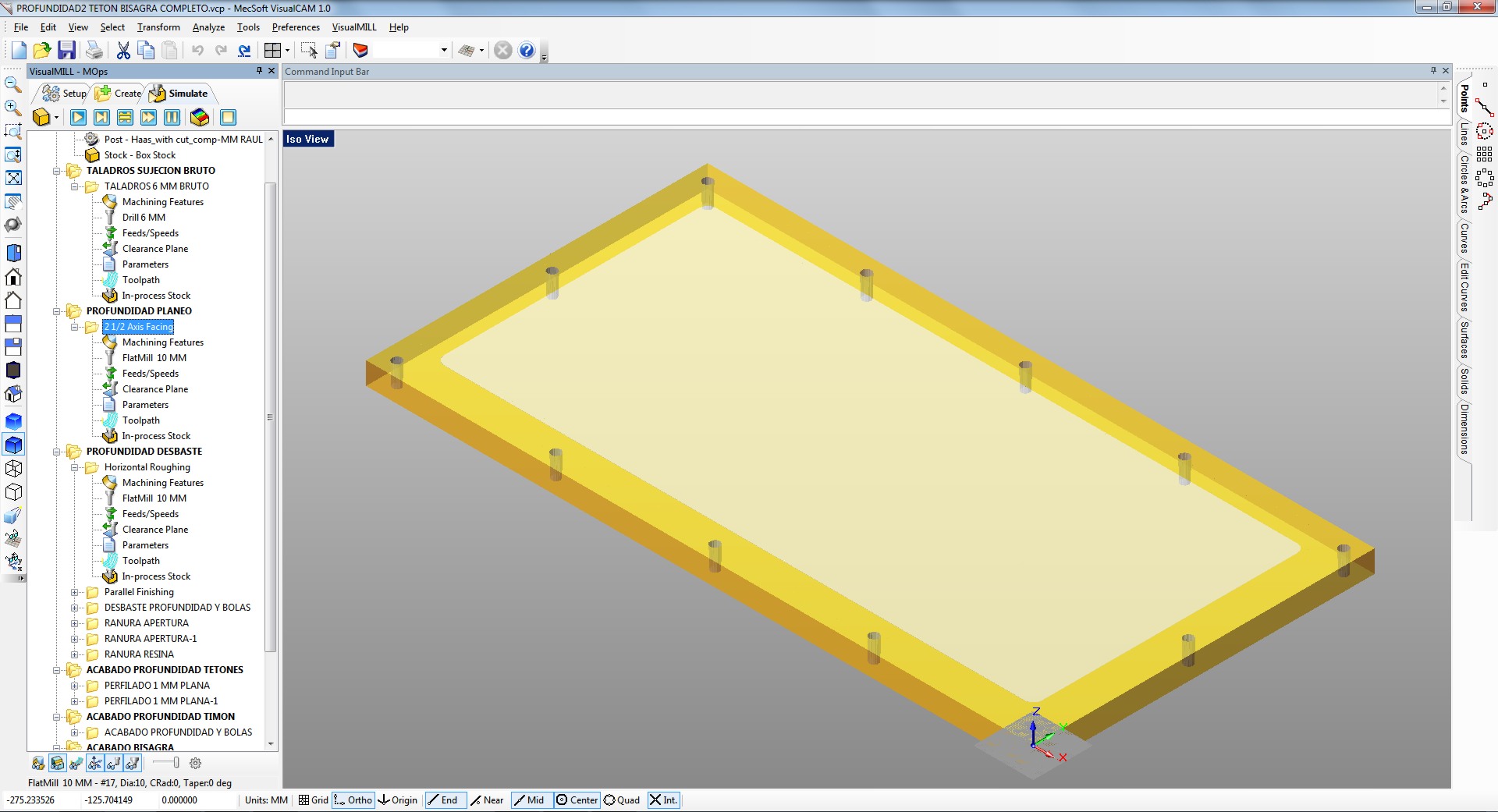Screen dimensions: 1498x812
Task: Click the fast-forward simulation icon
Action: click(148, 118)
